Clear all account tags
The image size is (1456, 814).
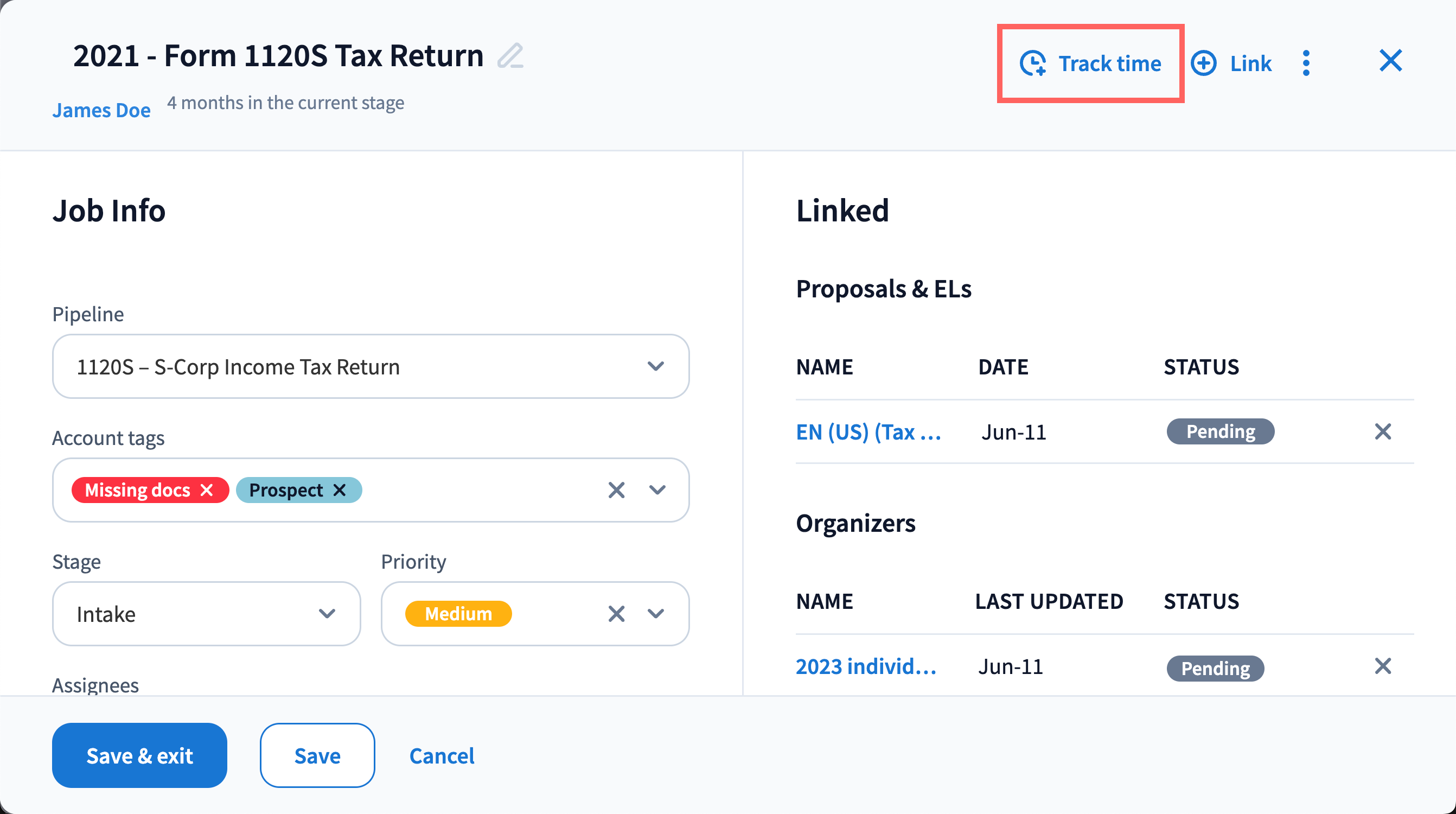pyautogui.click(x=616, y=490)
